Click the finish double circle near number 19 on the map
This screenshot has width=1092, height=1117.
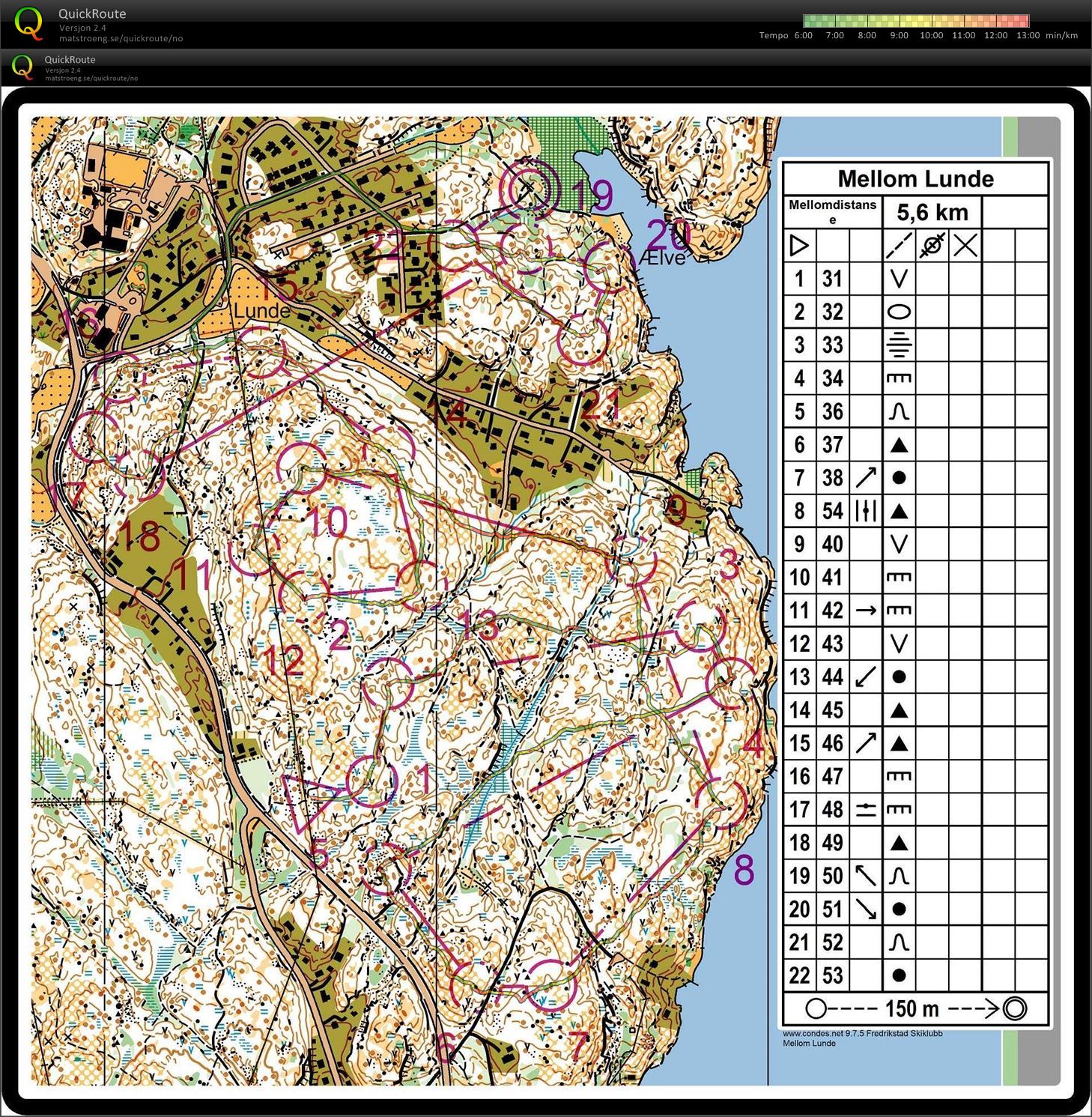529,188
